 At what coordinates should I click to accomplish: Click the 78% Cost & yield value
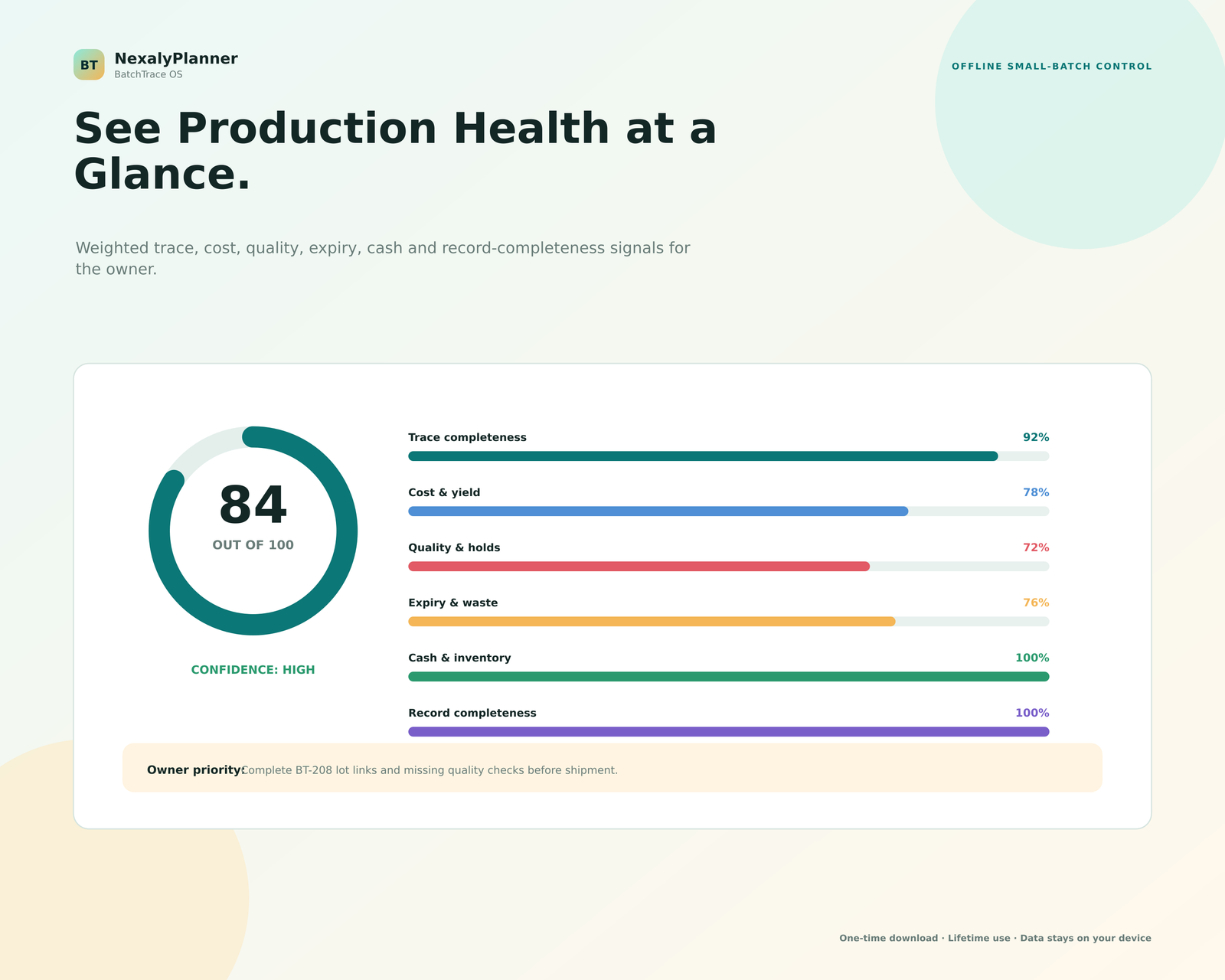click(x=1036, y=492)
